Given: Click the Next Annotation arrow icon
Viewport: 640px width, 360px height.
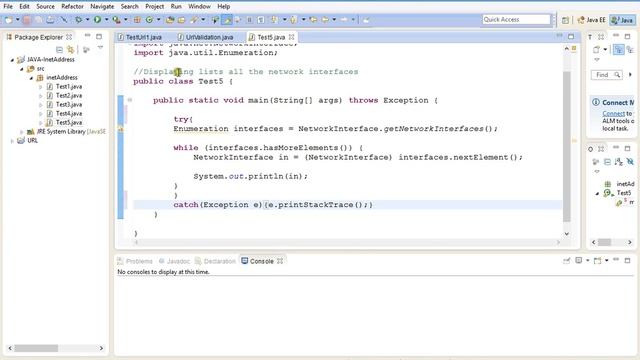Looking at the screenshot, I should click(274, 20).
